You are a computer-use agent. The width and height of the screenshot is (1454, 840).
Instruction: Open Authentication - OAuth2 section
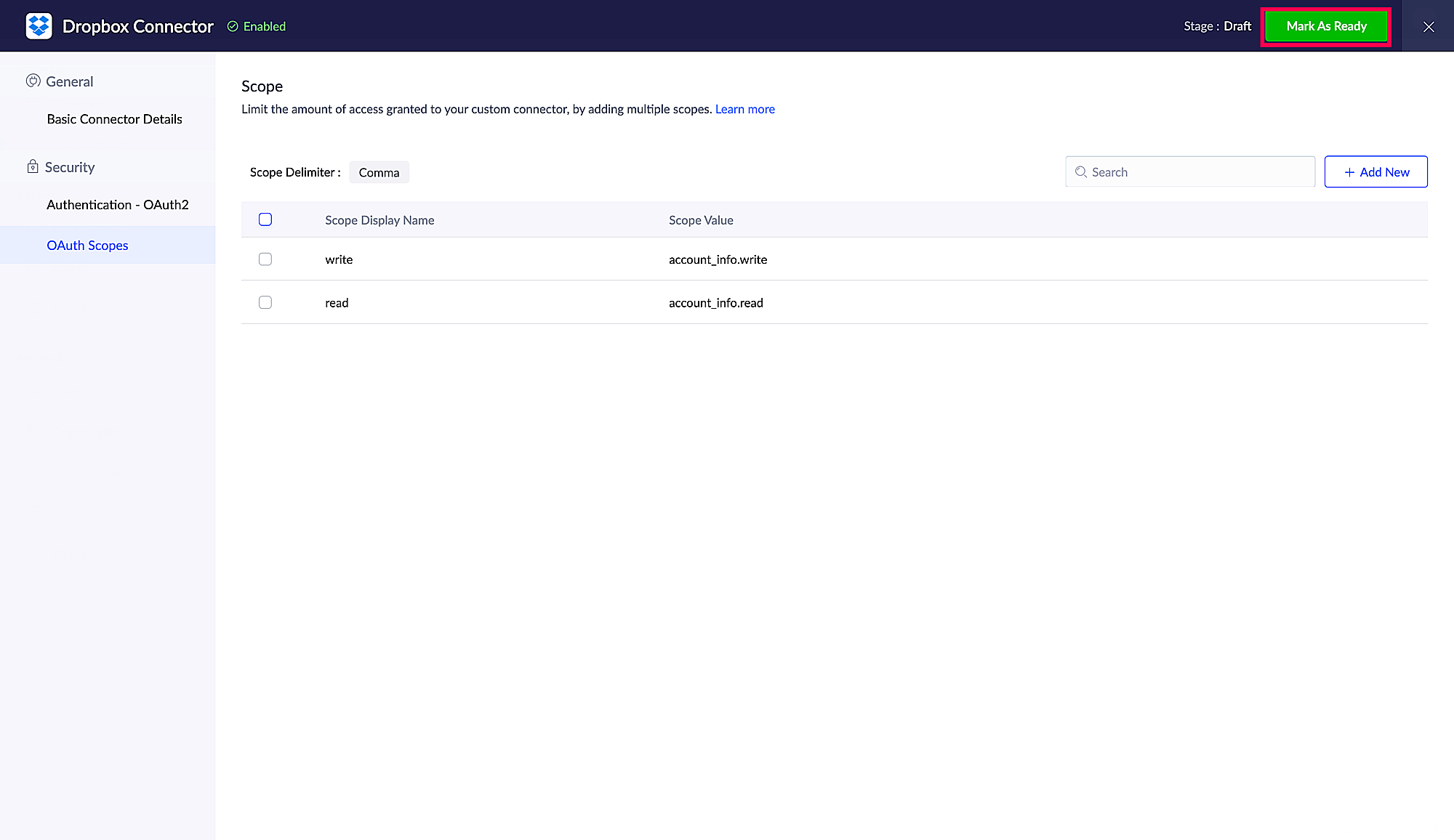(x=117, y=205)
